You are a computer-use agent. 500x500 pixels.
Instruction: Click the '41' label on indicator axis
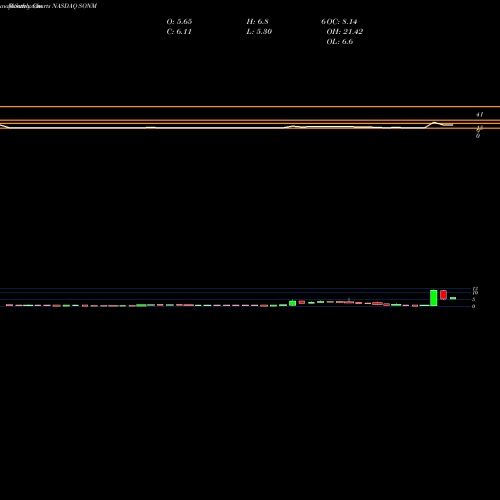click(x=479, y=115)
